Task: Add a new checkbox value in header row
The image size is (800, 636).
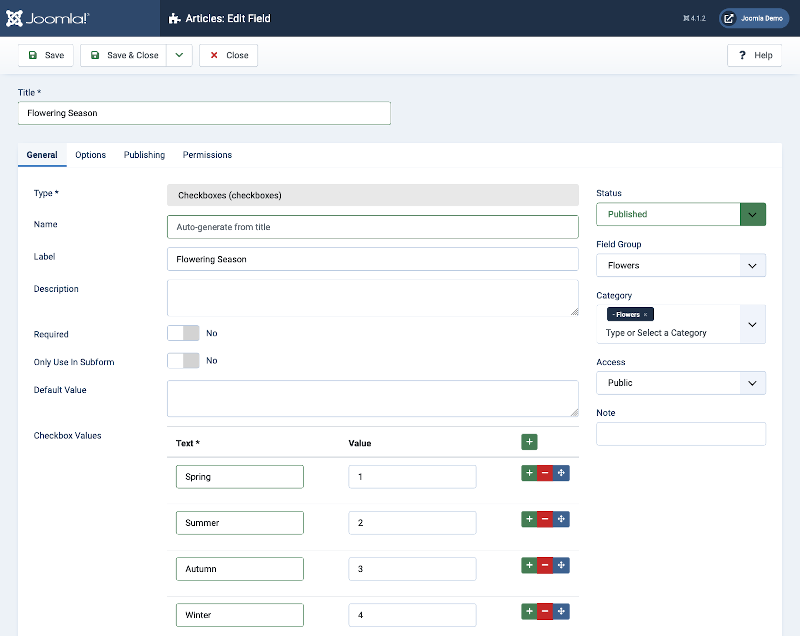Action: [x=529, y=442]
